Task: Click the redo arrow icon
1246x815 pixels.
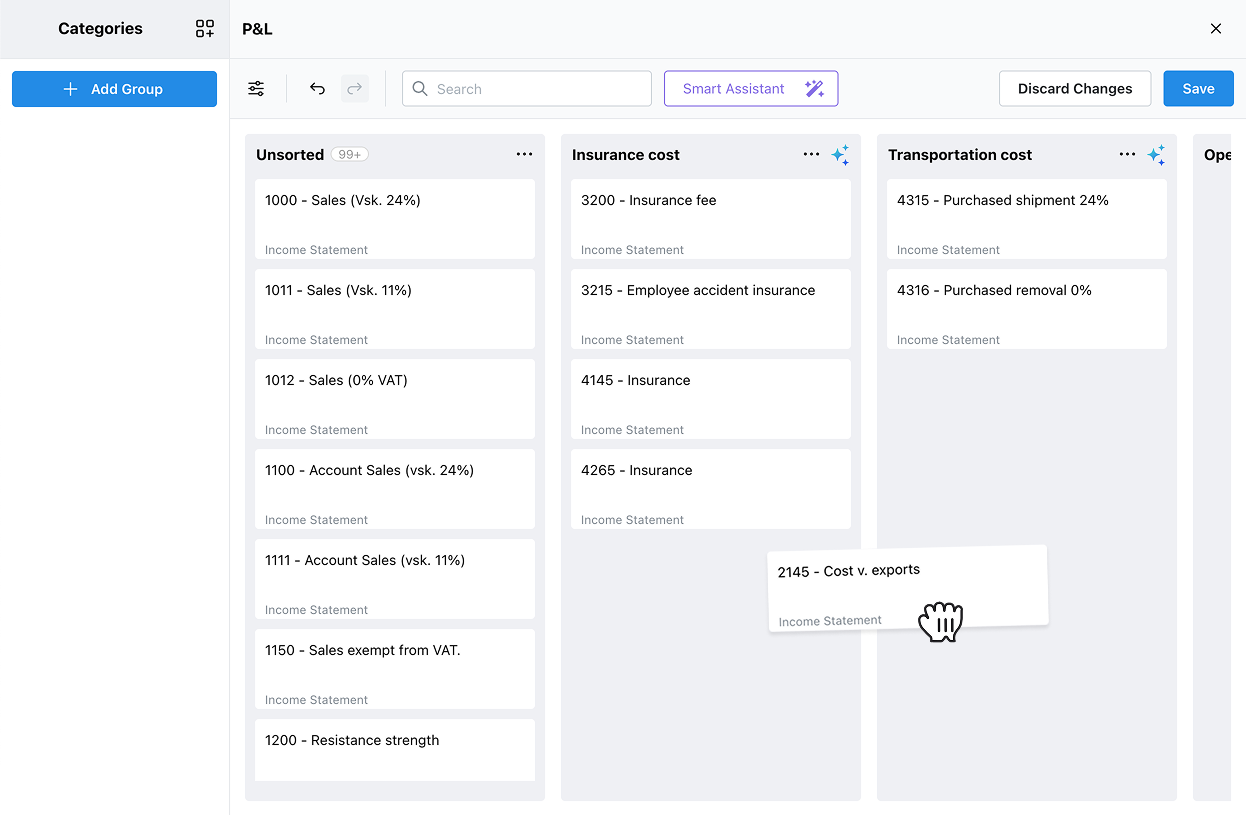Action: tap(354, 89)
